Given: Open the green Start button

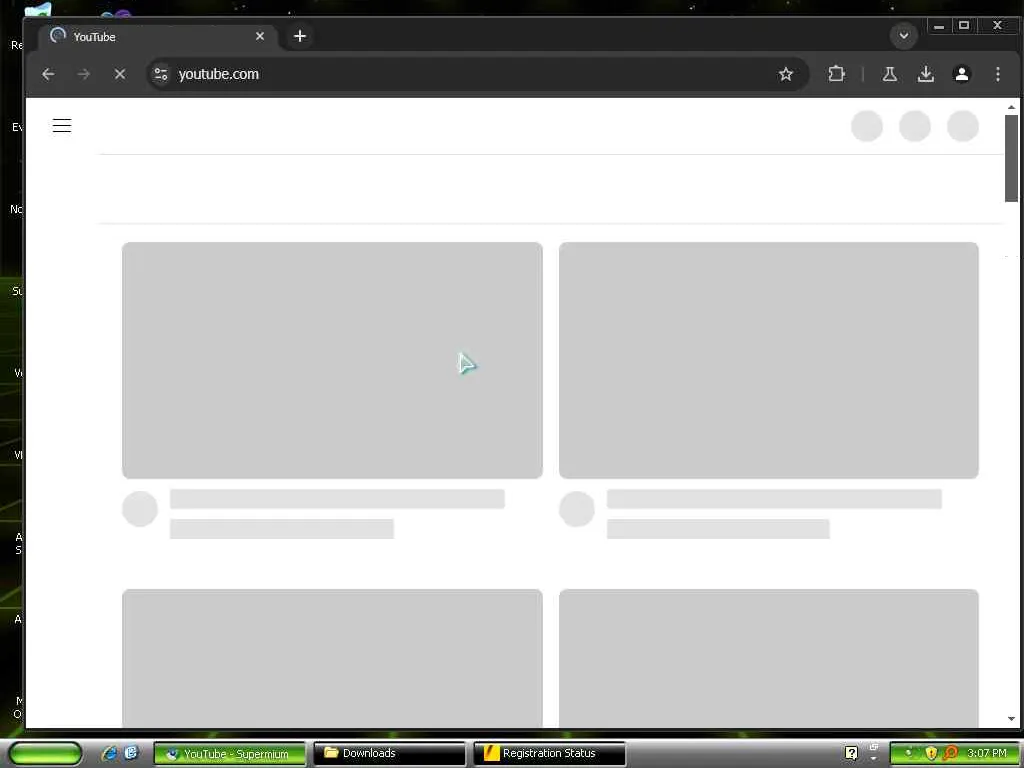Looking at the screenshot, I should pyautogui.click(x=45, y=753).
